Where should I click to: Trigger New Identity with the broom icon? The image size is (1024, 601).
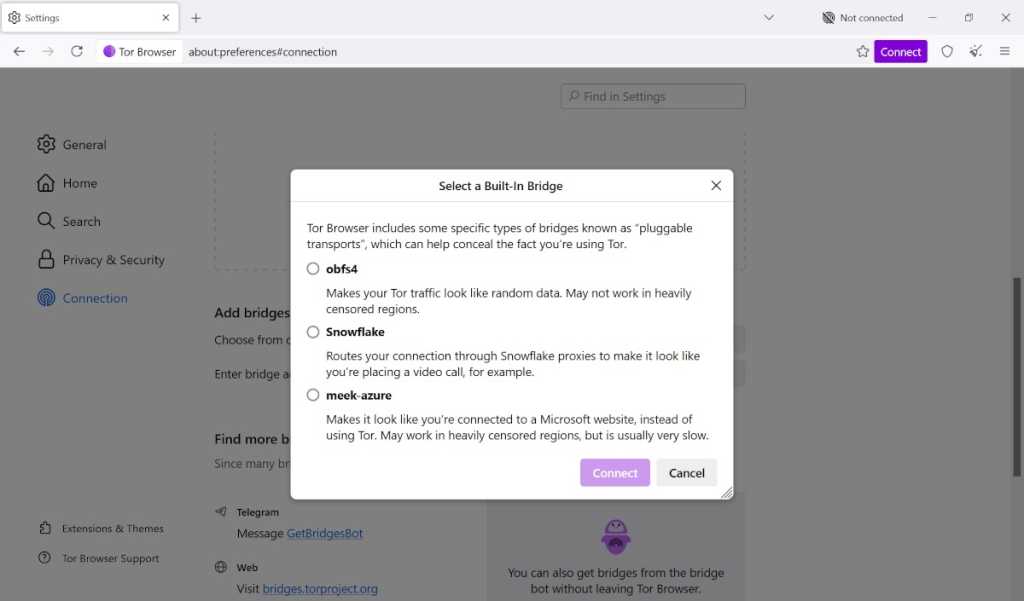point(975,51)
